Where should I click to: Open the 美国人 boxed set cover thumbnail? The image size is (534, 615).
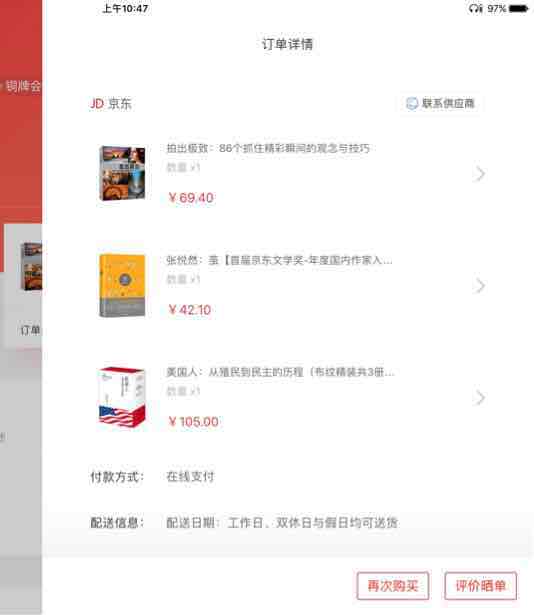tap(122, 397)
